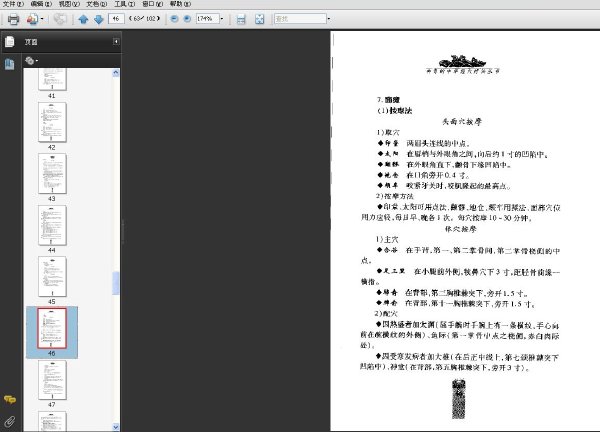Click the '(1)按摩法' heading in the page
This screenshot has height=432, width=600.
[395, 111]
